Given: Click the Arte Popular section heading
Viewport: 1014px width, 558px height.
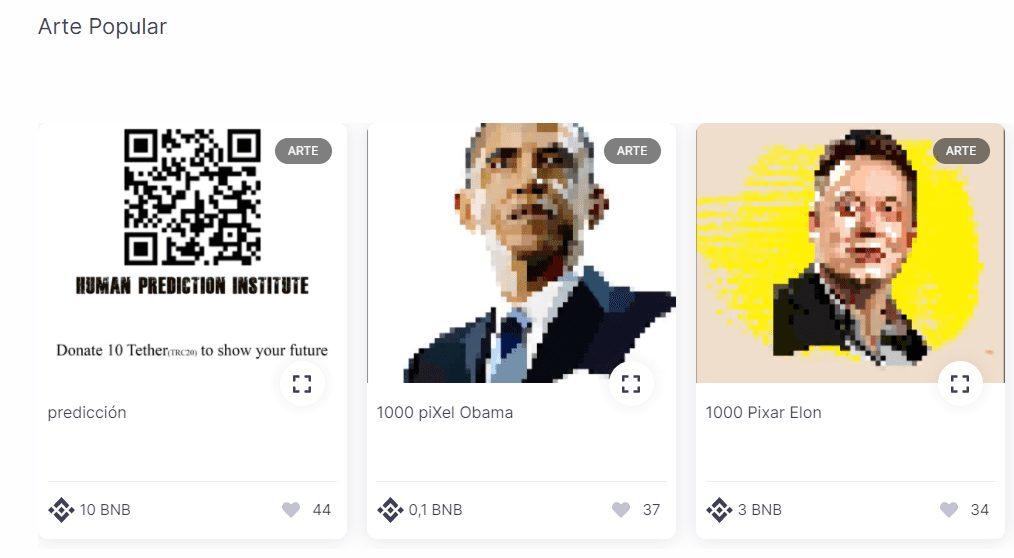Looking at the screenshot, I should [x=102, y=27].
